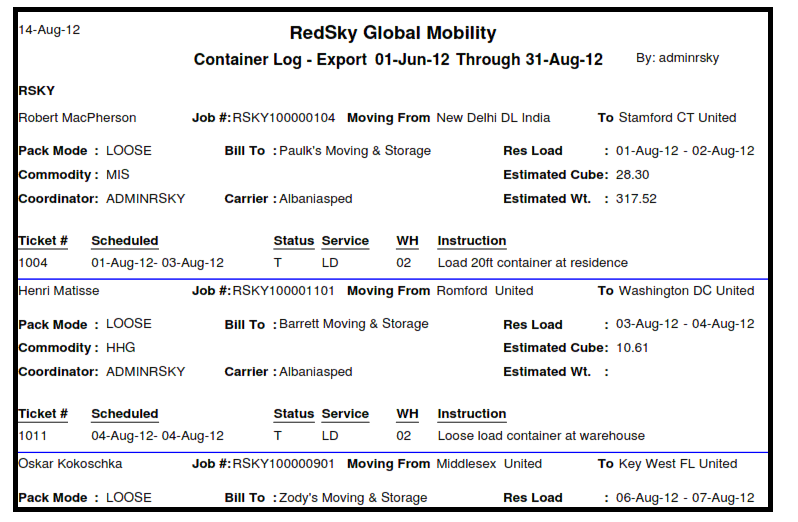Click destination Washington DC United
The width and height of the screenshot is (798, 522).
[x=687, y=291]
